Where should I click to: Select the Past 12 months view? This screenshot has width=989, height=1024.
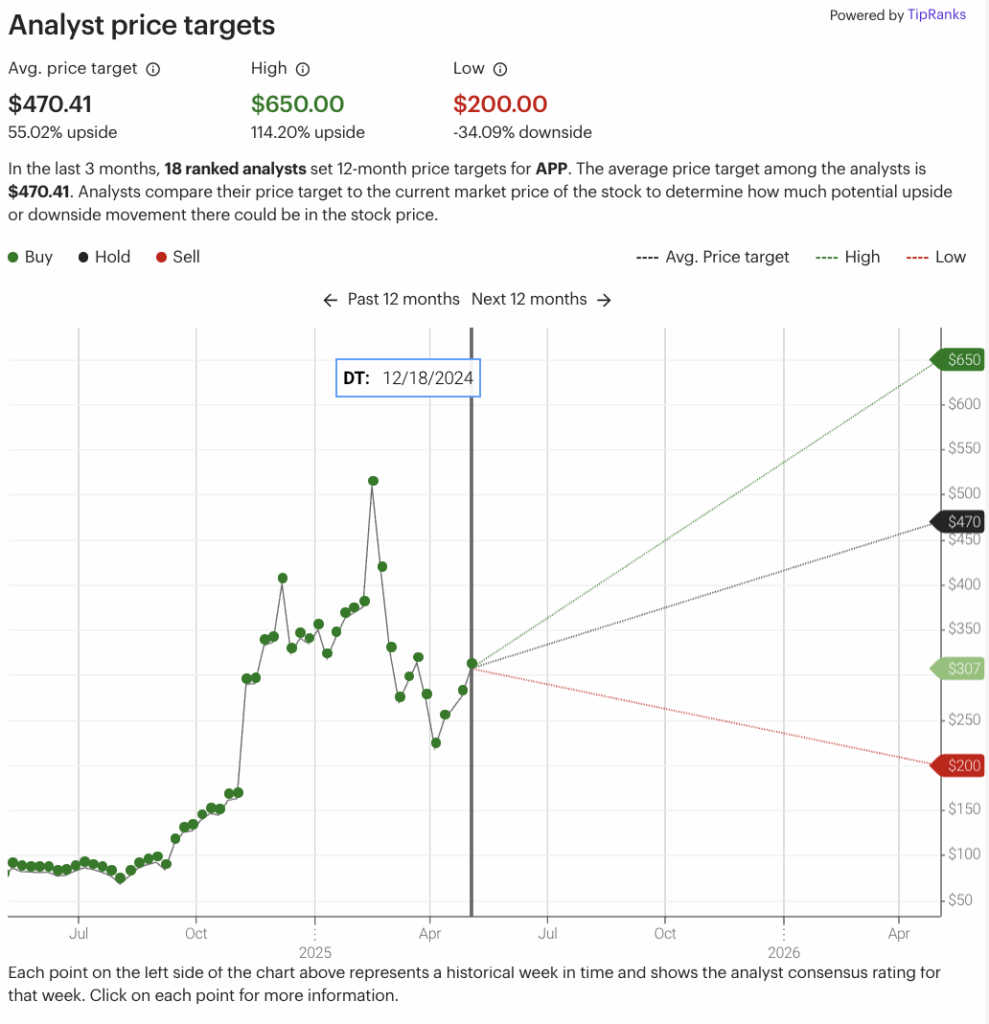click(x=403, y=299)
